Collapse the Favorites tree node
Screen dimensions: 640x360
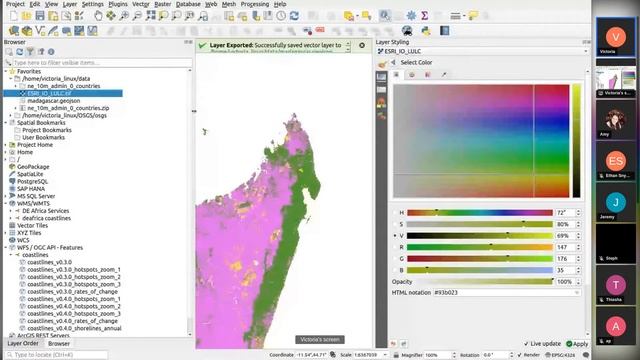click(x=6, y=71)
